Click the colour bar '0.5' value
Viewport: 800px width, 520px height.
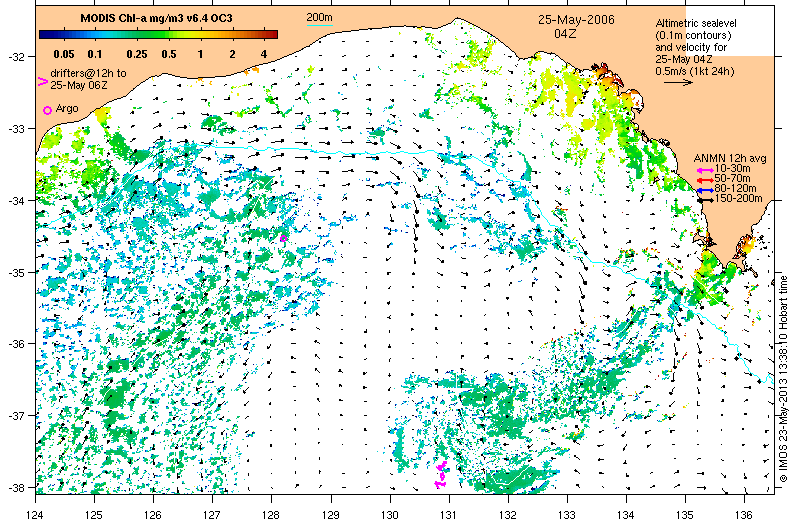click(169, 54)
